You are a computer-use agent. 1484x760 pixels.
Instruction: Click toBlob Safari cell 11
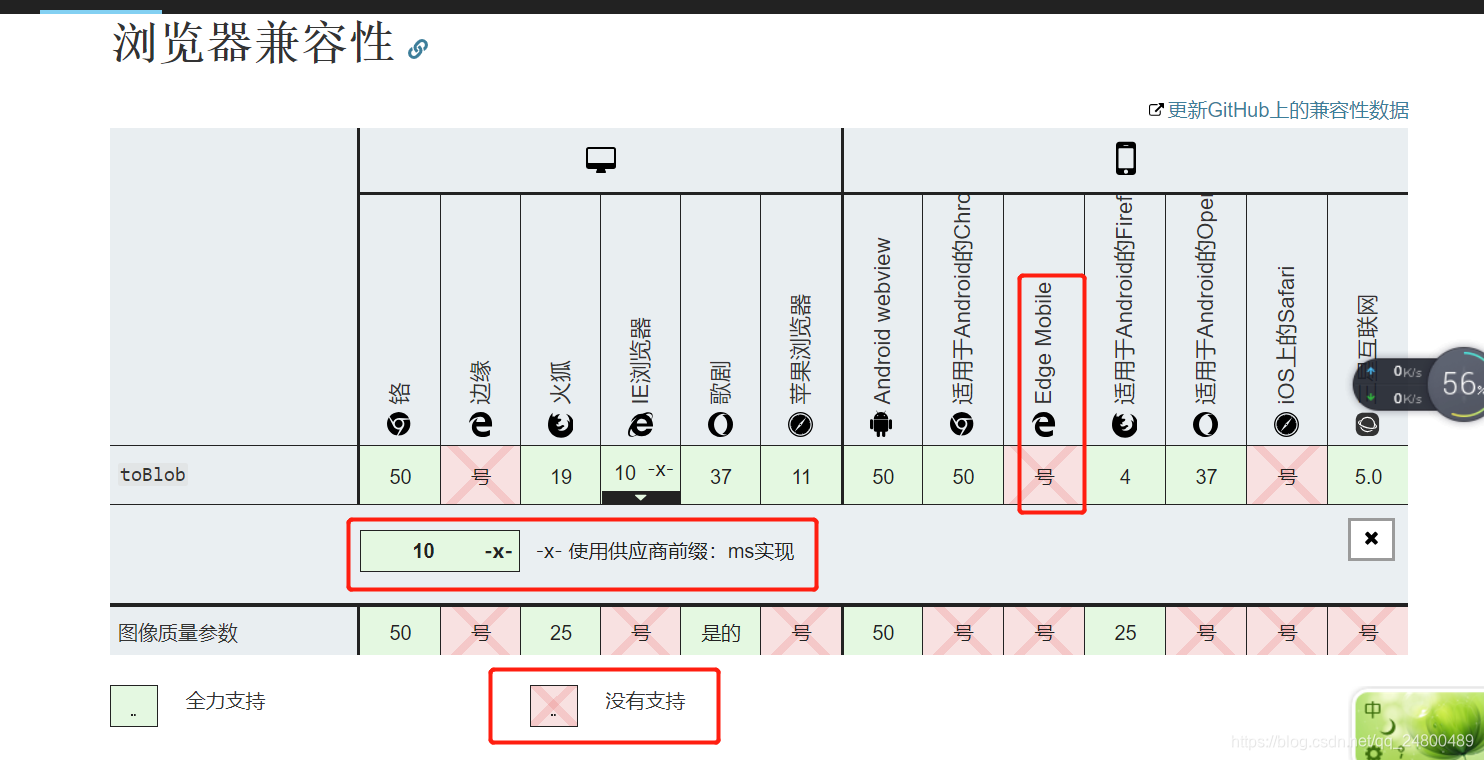coord(801,476)
